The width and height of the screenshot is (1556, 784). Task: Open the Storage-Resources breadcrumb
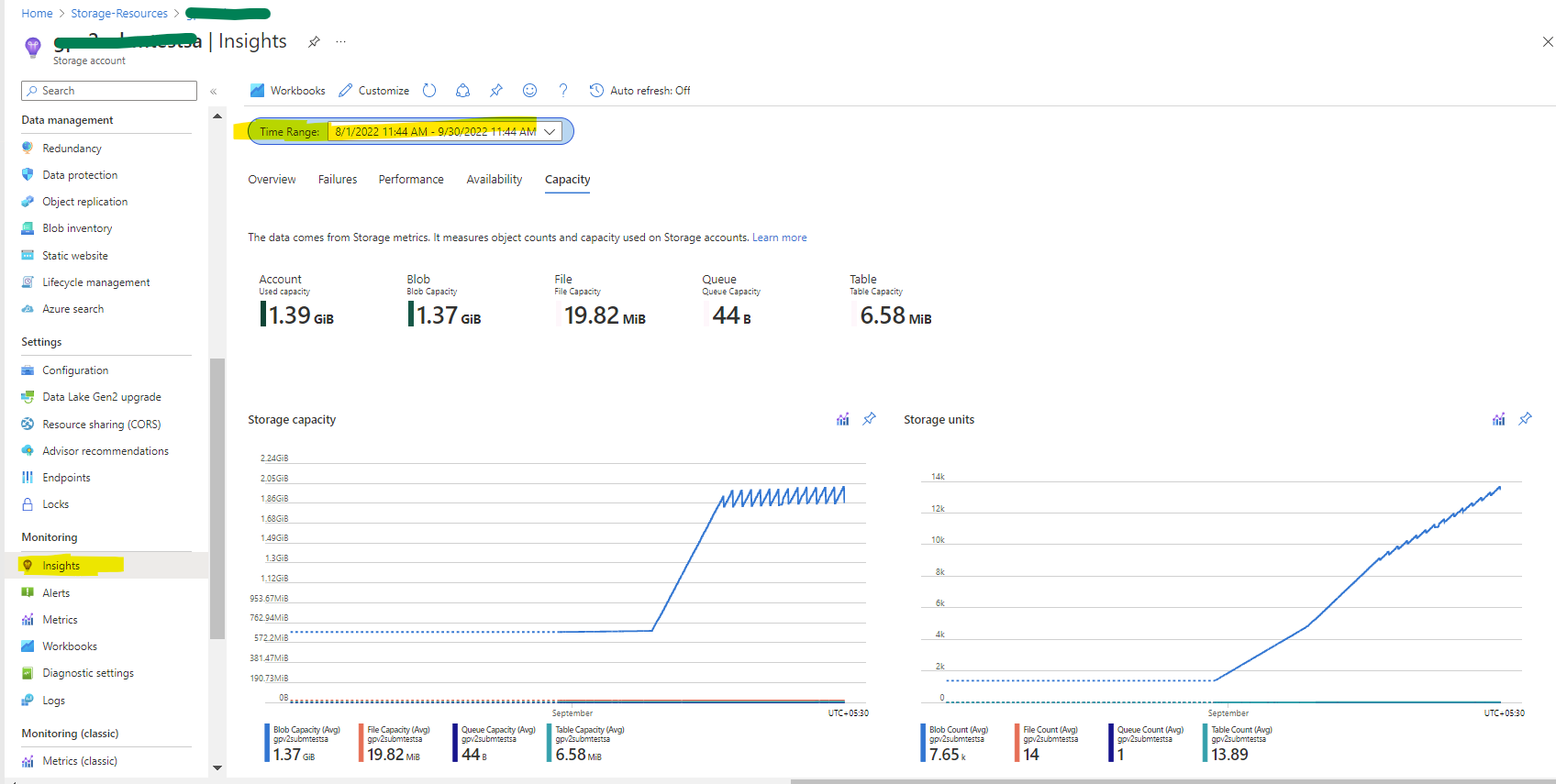[119, 14]
